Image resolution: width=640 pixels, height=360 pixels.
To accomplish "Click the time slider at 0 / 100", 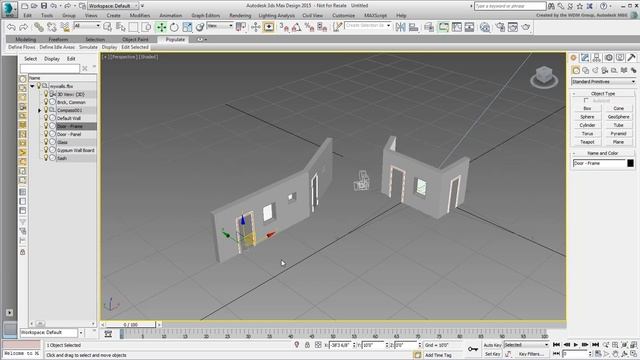I will tap(131, 325).
